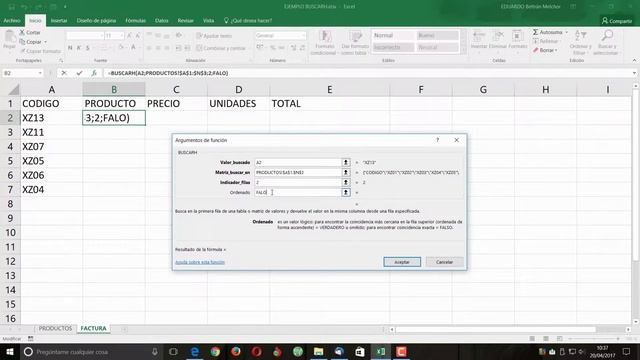Switch to the PRODUCTOS sheet tab
Viewport: 640px width, 360px height.
click(x=55, y=329)
